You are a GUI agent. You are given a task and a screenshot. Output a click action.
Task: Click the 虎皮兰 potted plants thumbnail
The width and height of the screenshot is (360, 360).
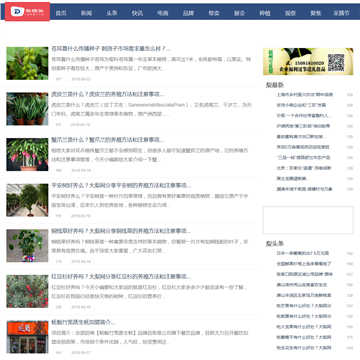point(27,109)
